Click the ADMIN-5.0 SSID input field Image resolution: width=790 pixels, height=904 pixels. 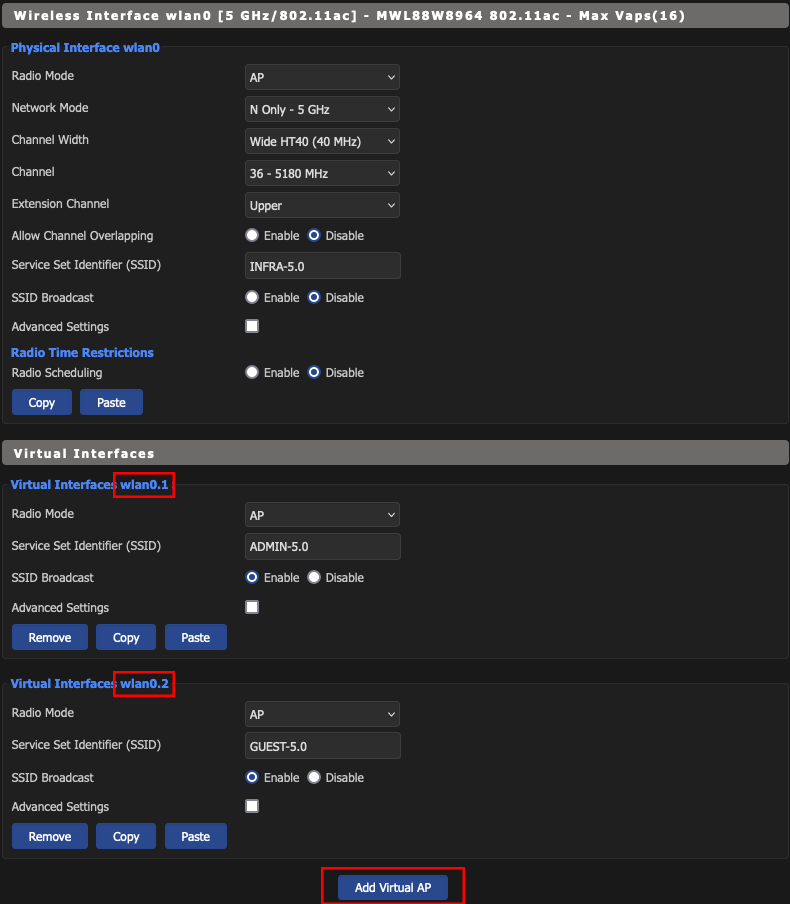322,546
